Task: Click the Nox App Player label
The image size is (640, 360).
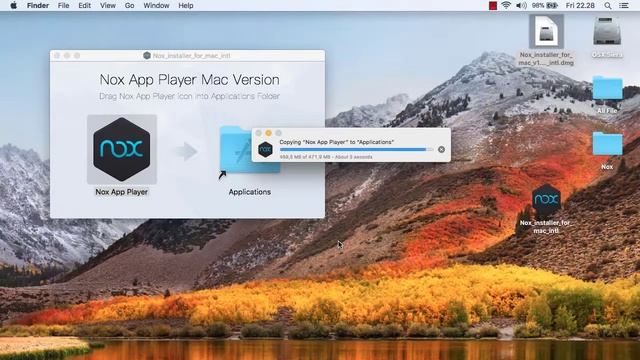Action: click(x=122, y=192)
